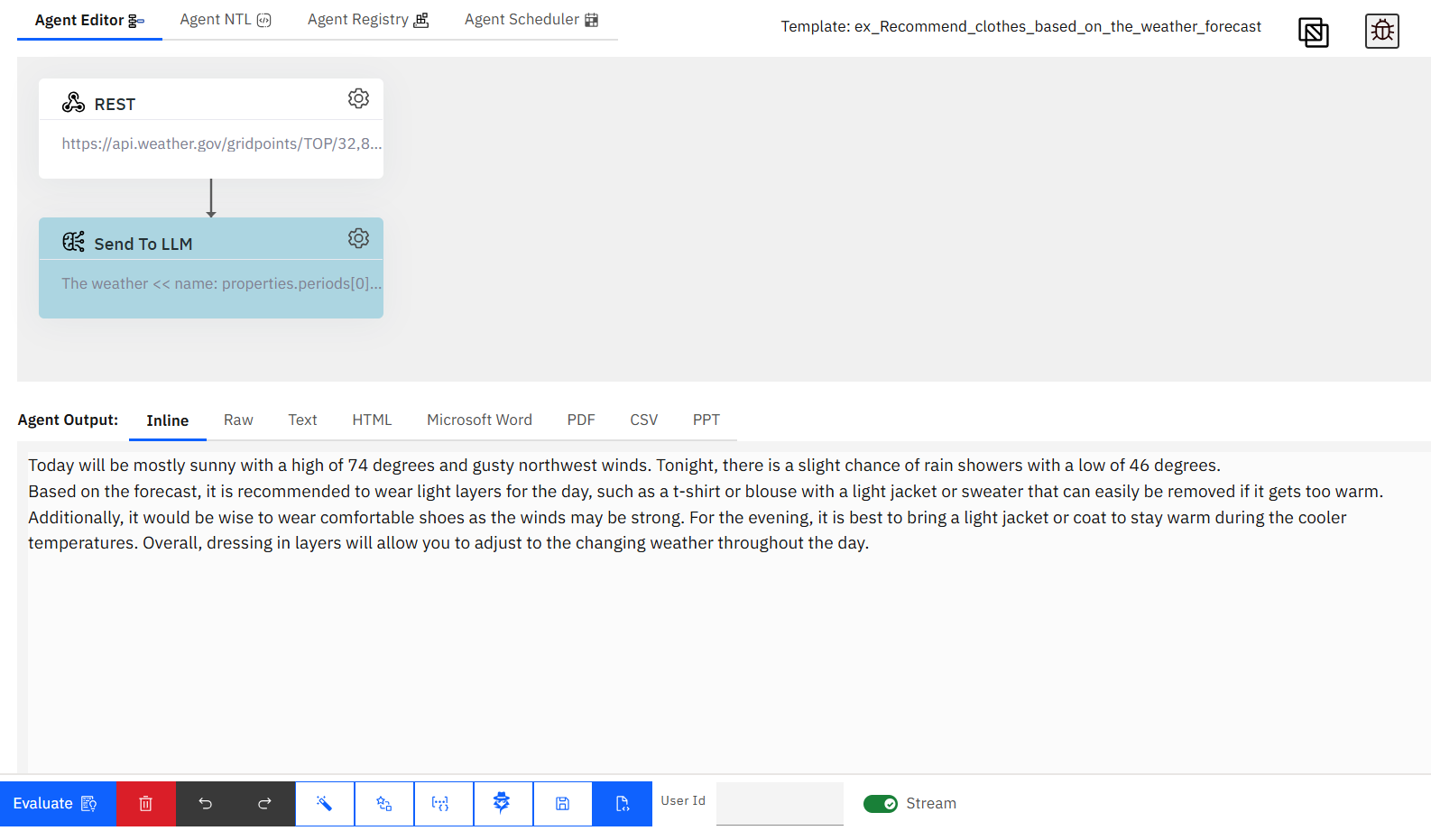Save the agent with the floppy disk icon
Screen dimensions: 1431x840
pos(563,804)
